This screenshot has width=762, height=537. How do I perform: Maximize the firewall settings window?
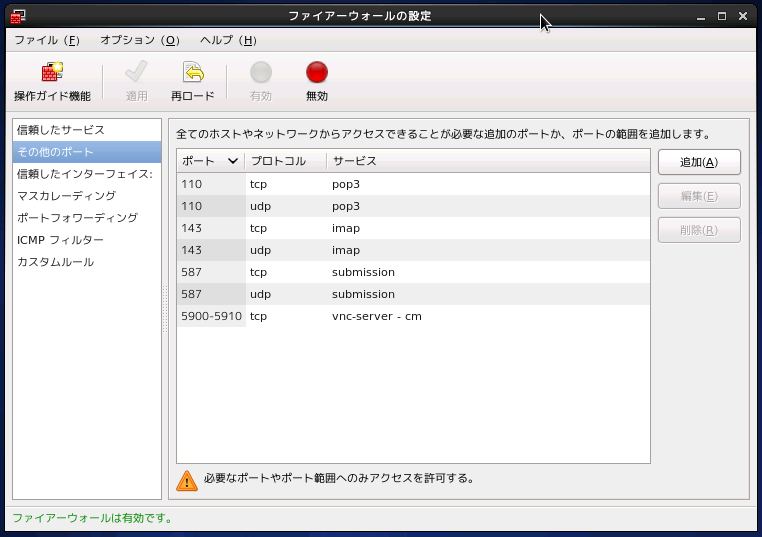(x=722, y=17)
